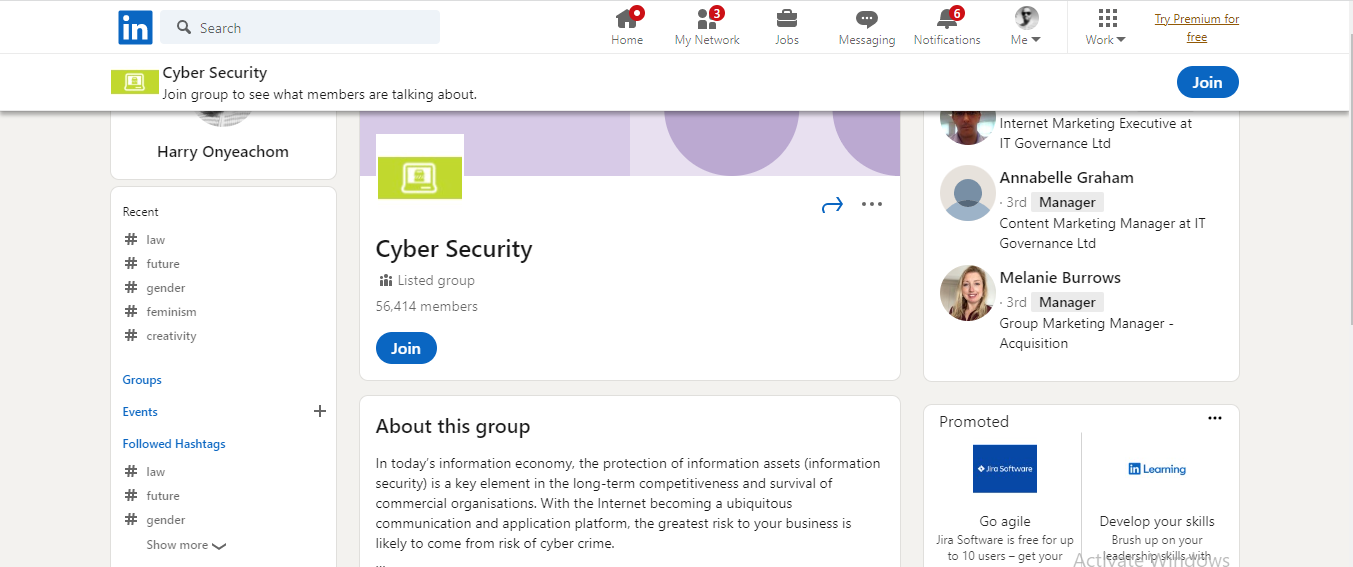Open group more options ellipsis

click(872, 204)
